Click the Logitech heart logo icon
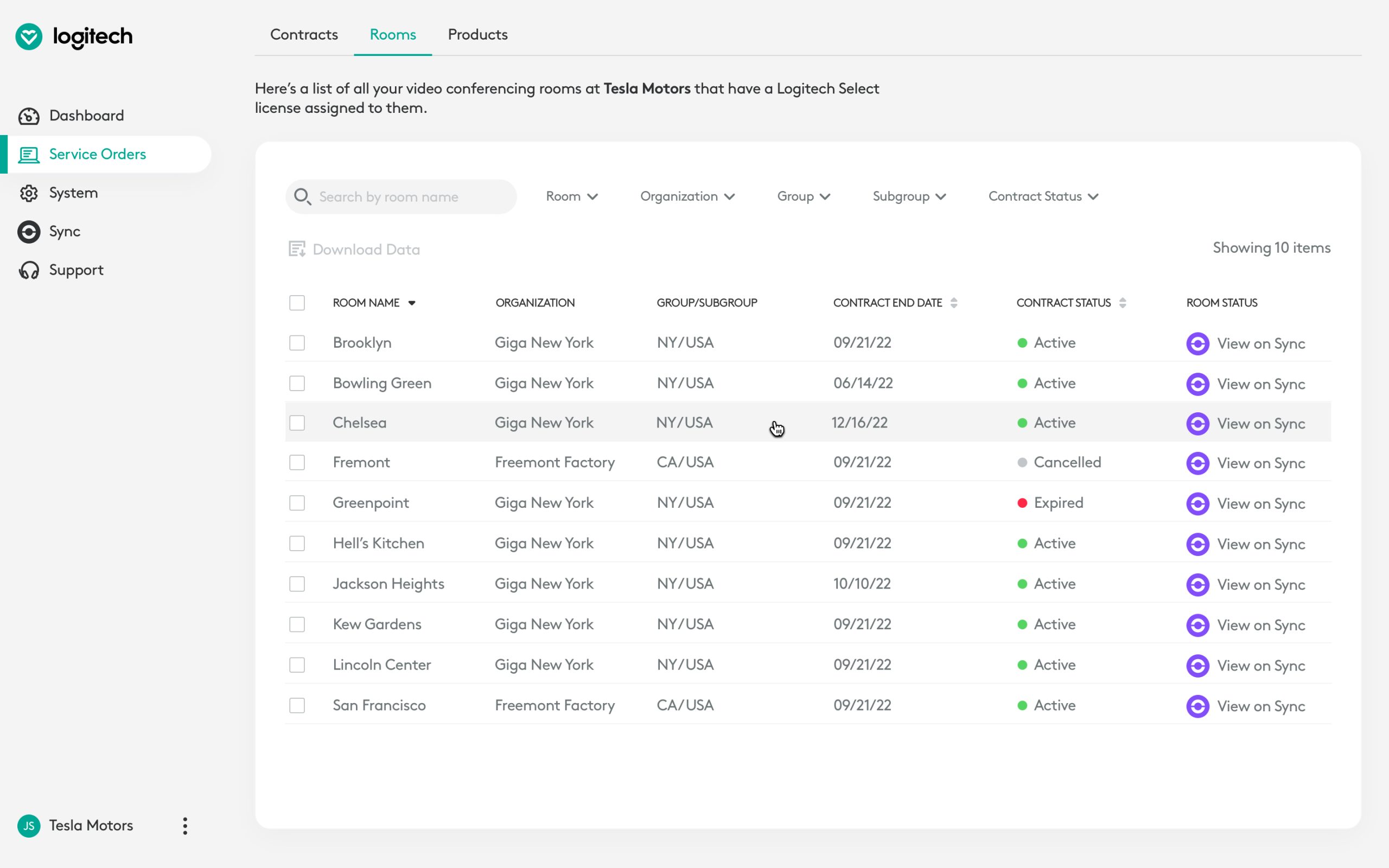 [x=29, y=37]
